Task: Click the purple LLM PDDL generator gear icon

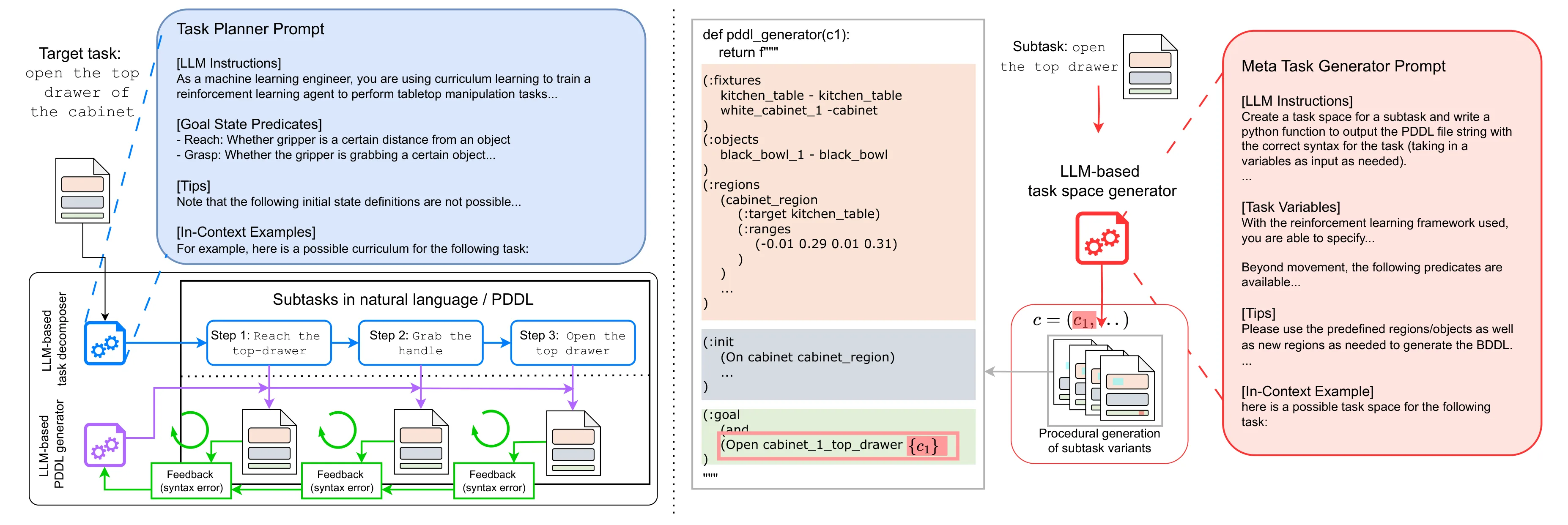Action: (105, 445)
